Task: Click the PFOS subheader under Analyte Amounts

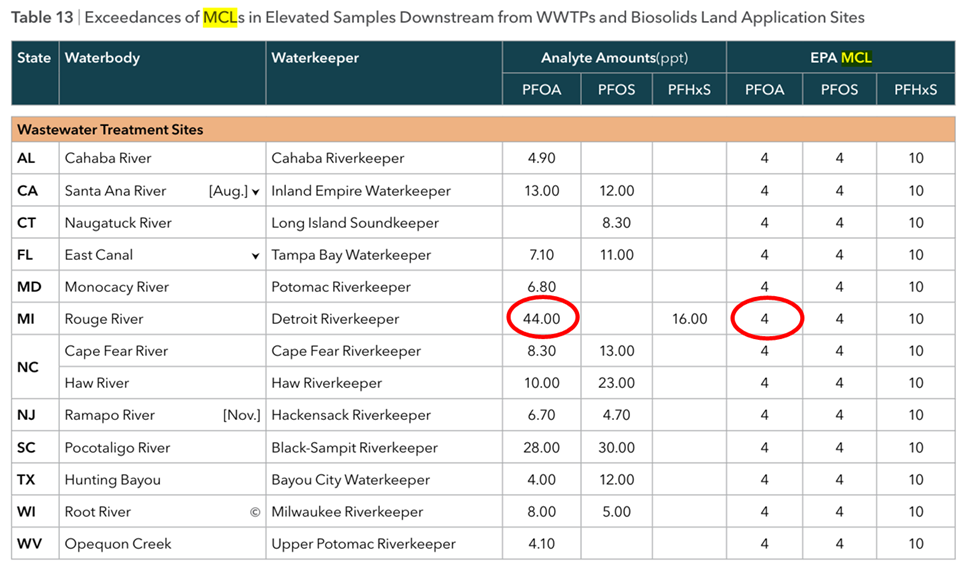Action: (x=616, y=89)
